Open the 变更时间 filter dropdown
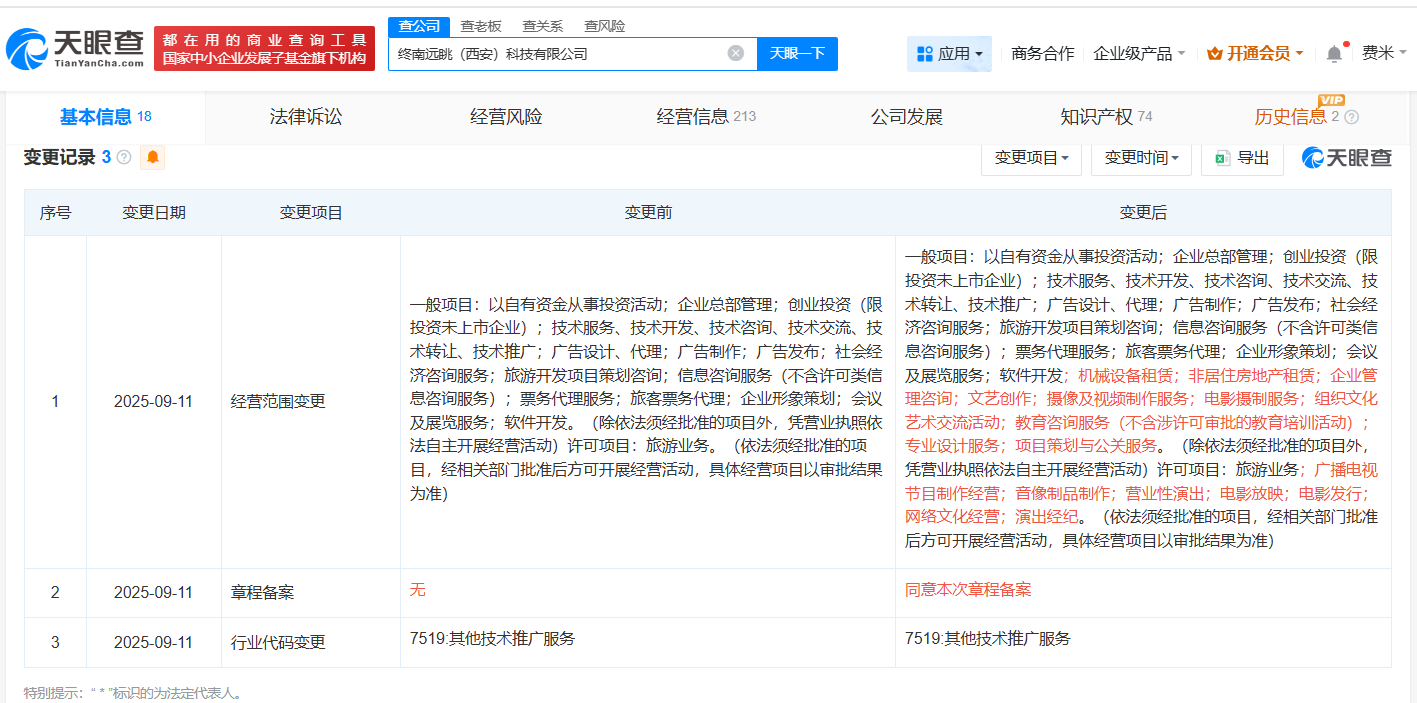The image size is (1417, 703). click(1141, 157)
